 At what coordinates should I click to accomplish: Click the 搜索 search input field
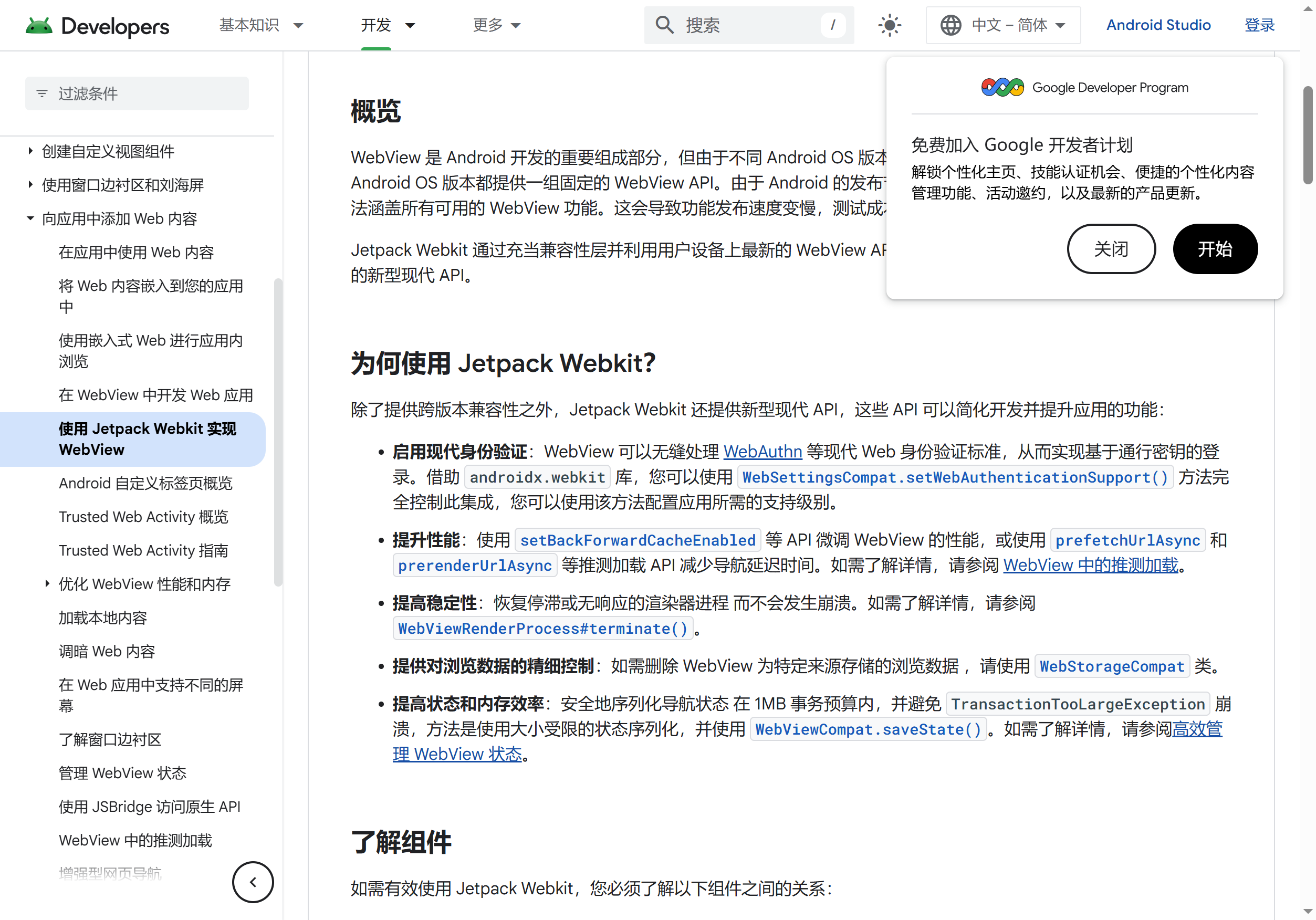point(748,25)
